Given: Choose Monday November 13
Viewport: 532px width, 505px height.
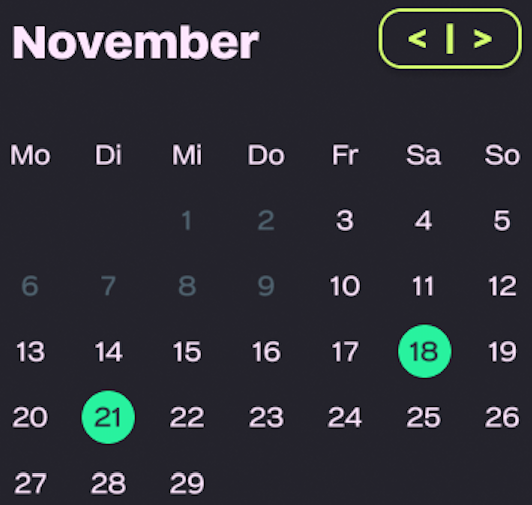Looking at the screenshot, I should pyautogui.click(x=30, y=352).
